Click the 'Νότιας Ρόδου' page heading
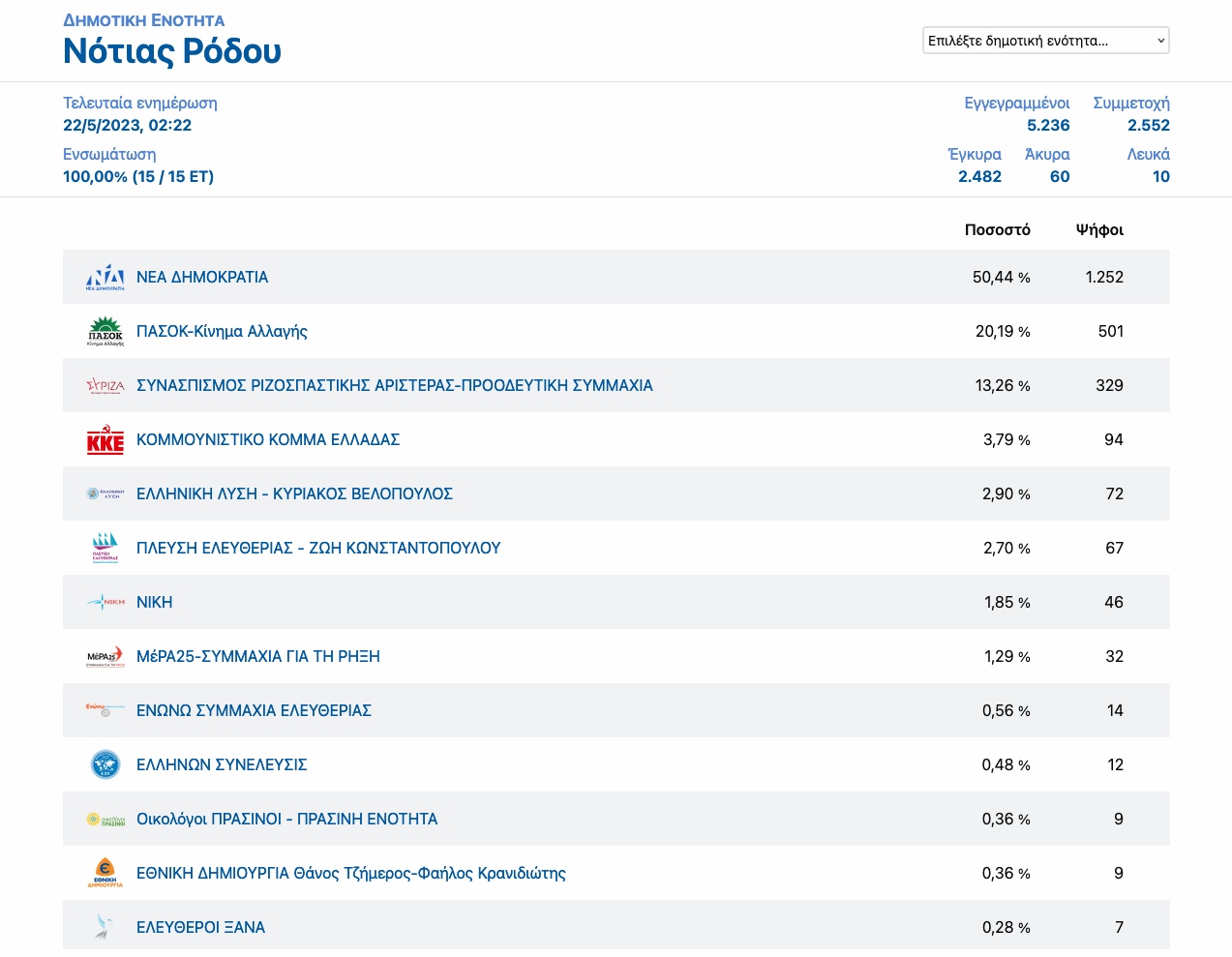The image size is (1232, 957). coord(172,50)
